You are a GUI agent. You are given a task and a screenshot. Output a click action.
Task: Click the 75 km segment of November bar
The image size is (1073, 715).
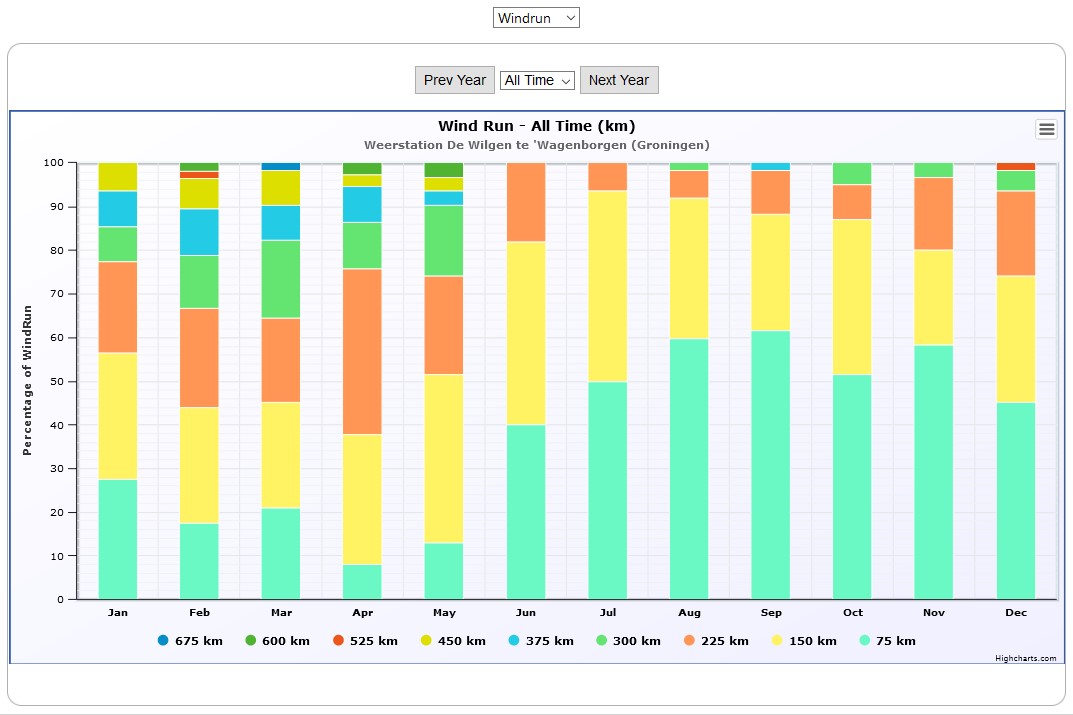(x=933, y=472)
